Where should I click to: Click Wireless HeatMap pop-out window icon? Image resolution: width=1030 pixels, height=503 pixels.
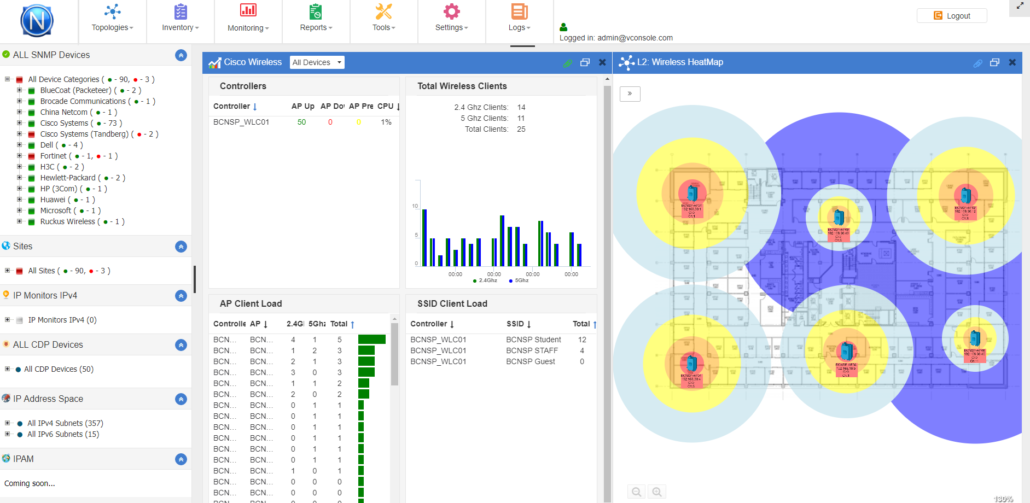pos(995,62)
